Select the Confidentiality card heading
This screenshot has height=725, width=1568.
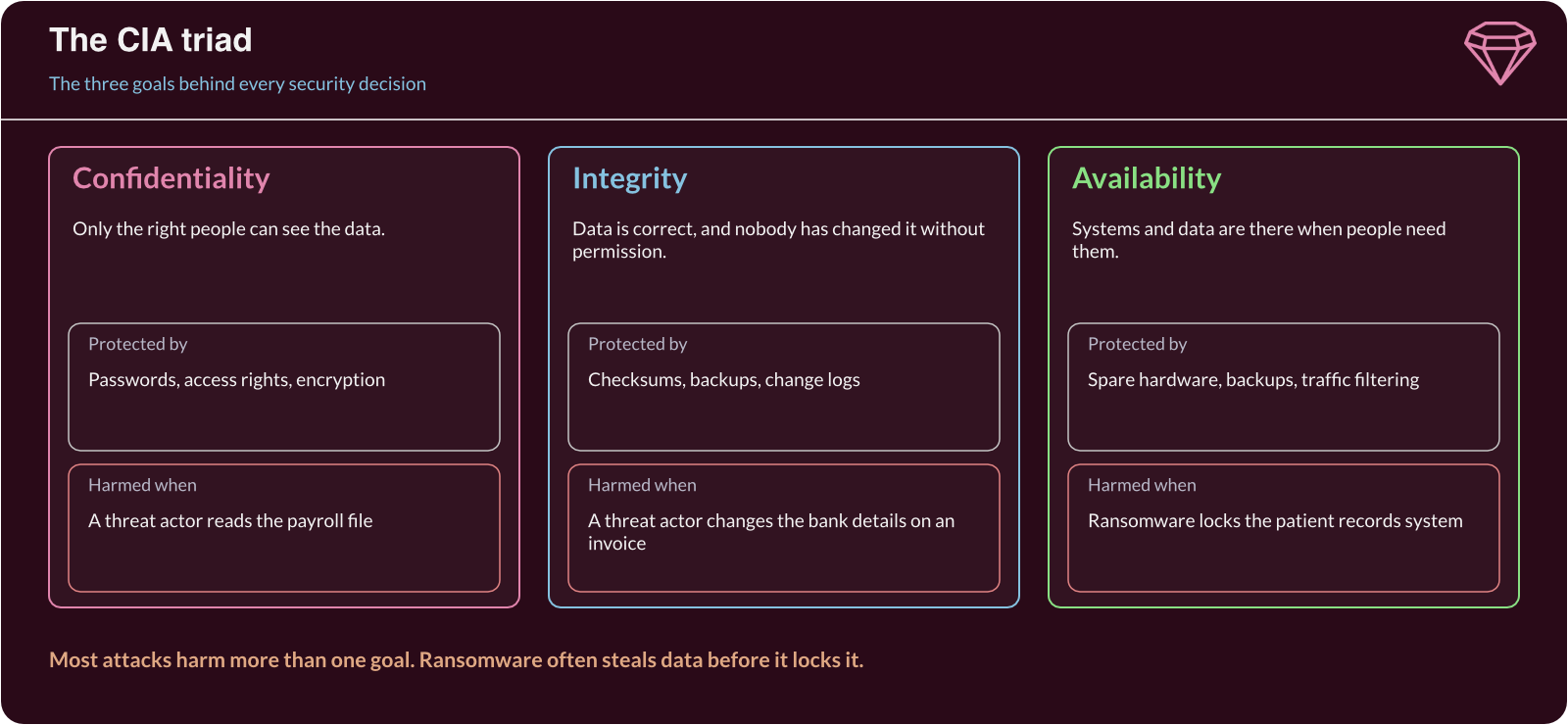pyautogui.click(x=171, y=178)
